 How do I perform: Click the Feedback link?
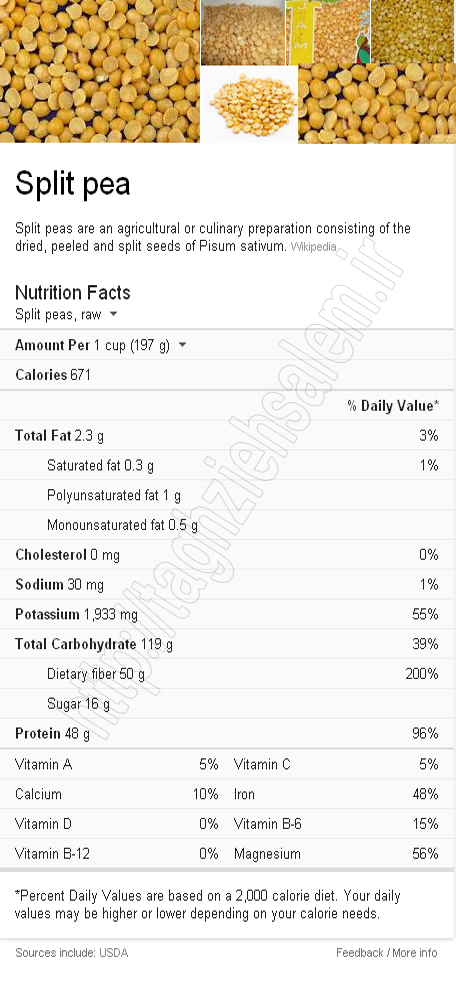point(359,953)
